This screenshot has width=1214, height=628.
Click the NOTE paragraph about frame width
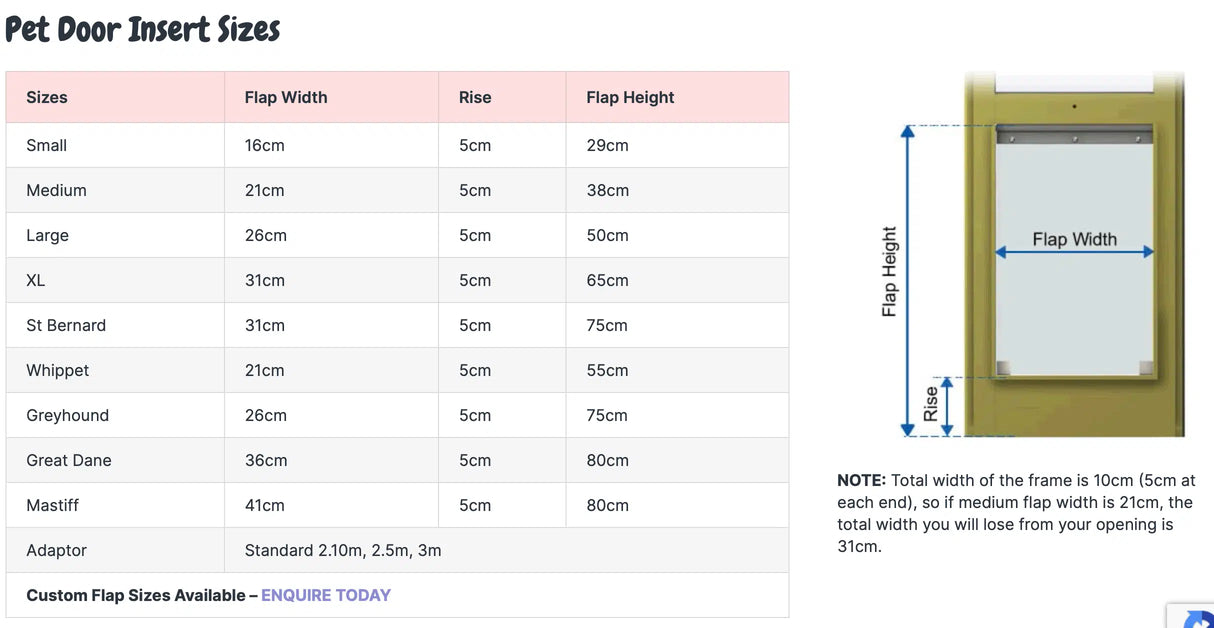[1016, 513]
